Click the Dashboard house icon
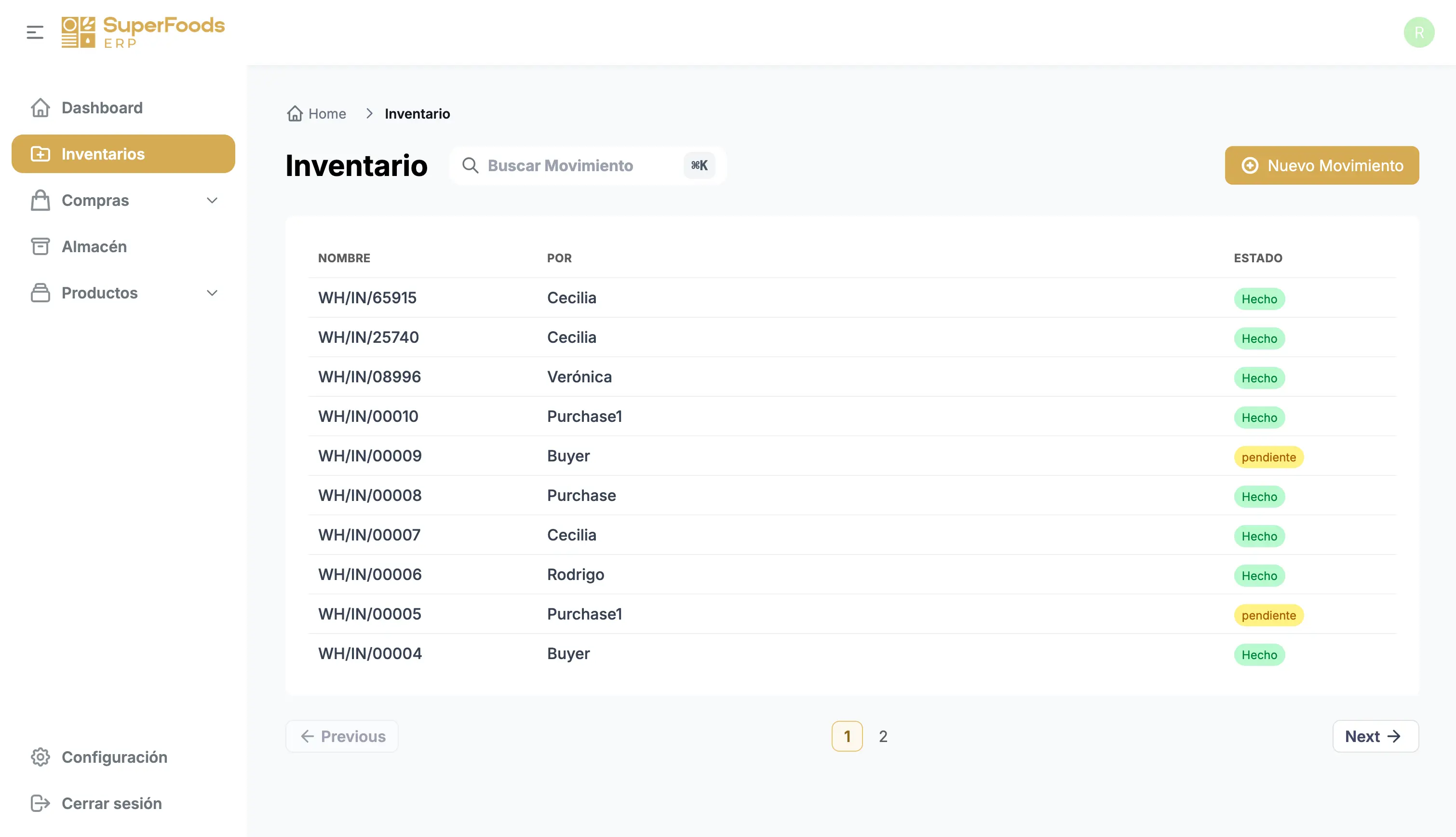The image size is (1456, 837). point(40,108)
